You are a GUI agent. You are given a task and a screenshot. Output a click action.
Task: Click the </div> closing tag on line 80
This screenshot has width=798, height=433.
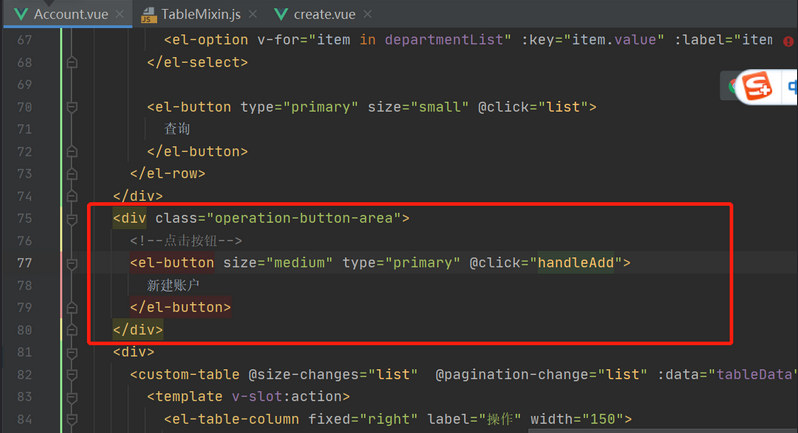(138, 330)
